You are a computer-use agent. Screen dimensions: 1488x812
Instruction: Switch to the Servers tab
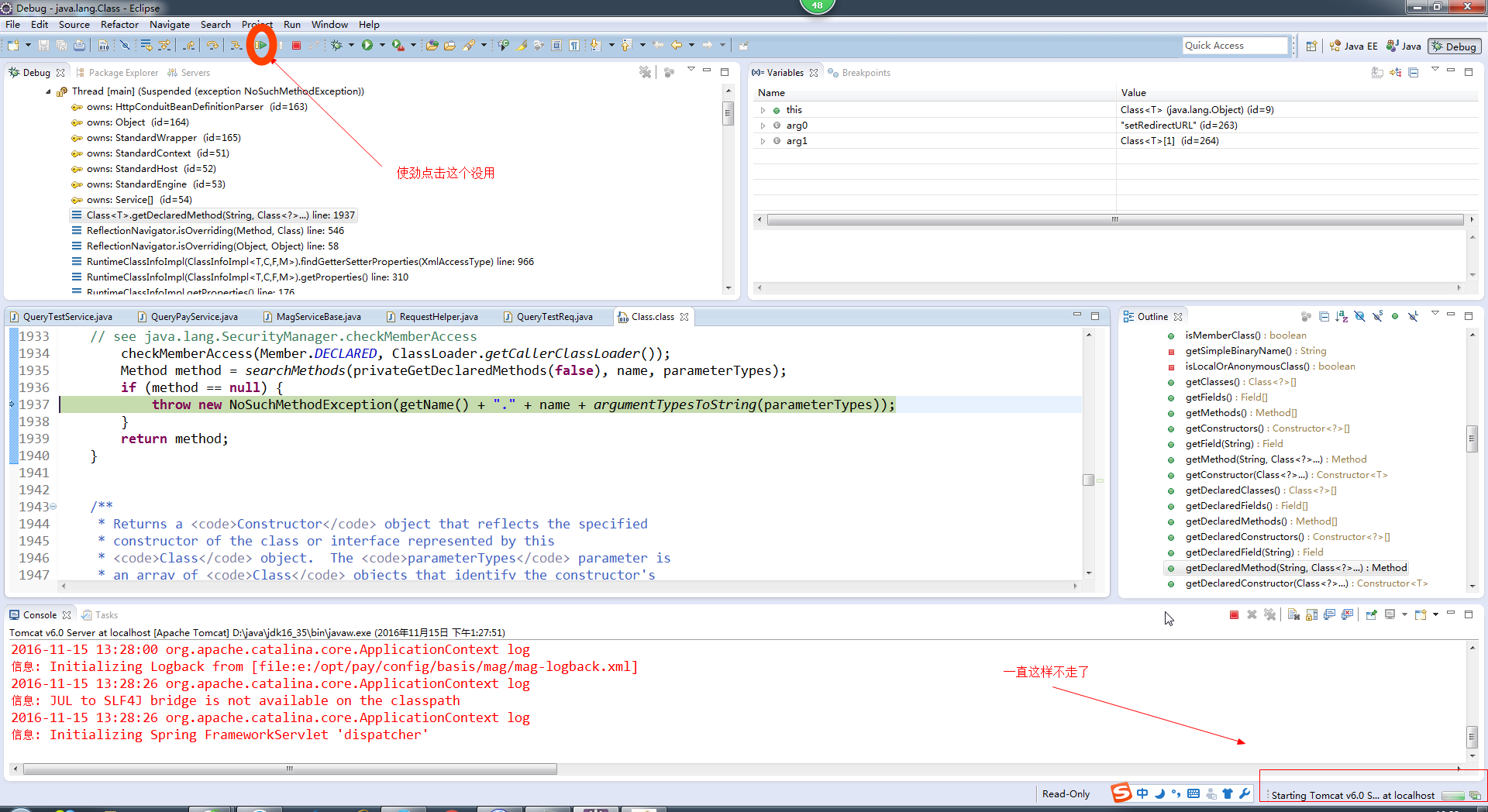pos(189,73)
